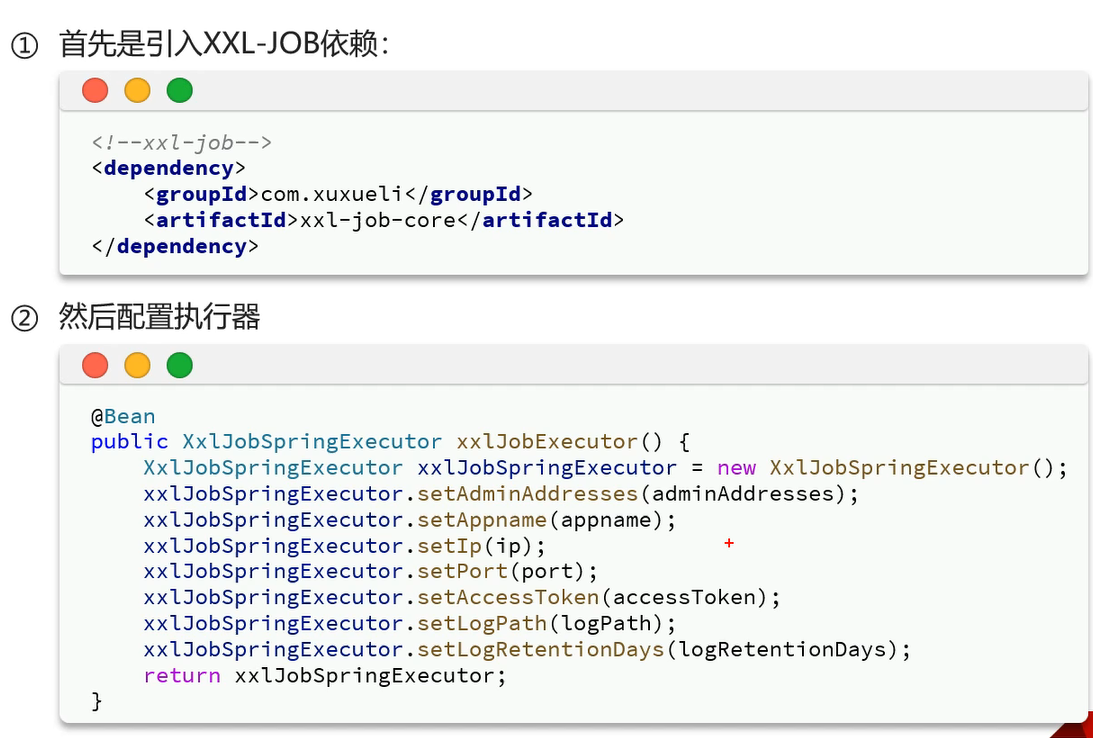Image resolution: width=1093 pixels, height=738 pixels.
Task: Click the '<!--xxl-job-->' comment line
Action: point(181,143)
